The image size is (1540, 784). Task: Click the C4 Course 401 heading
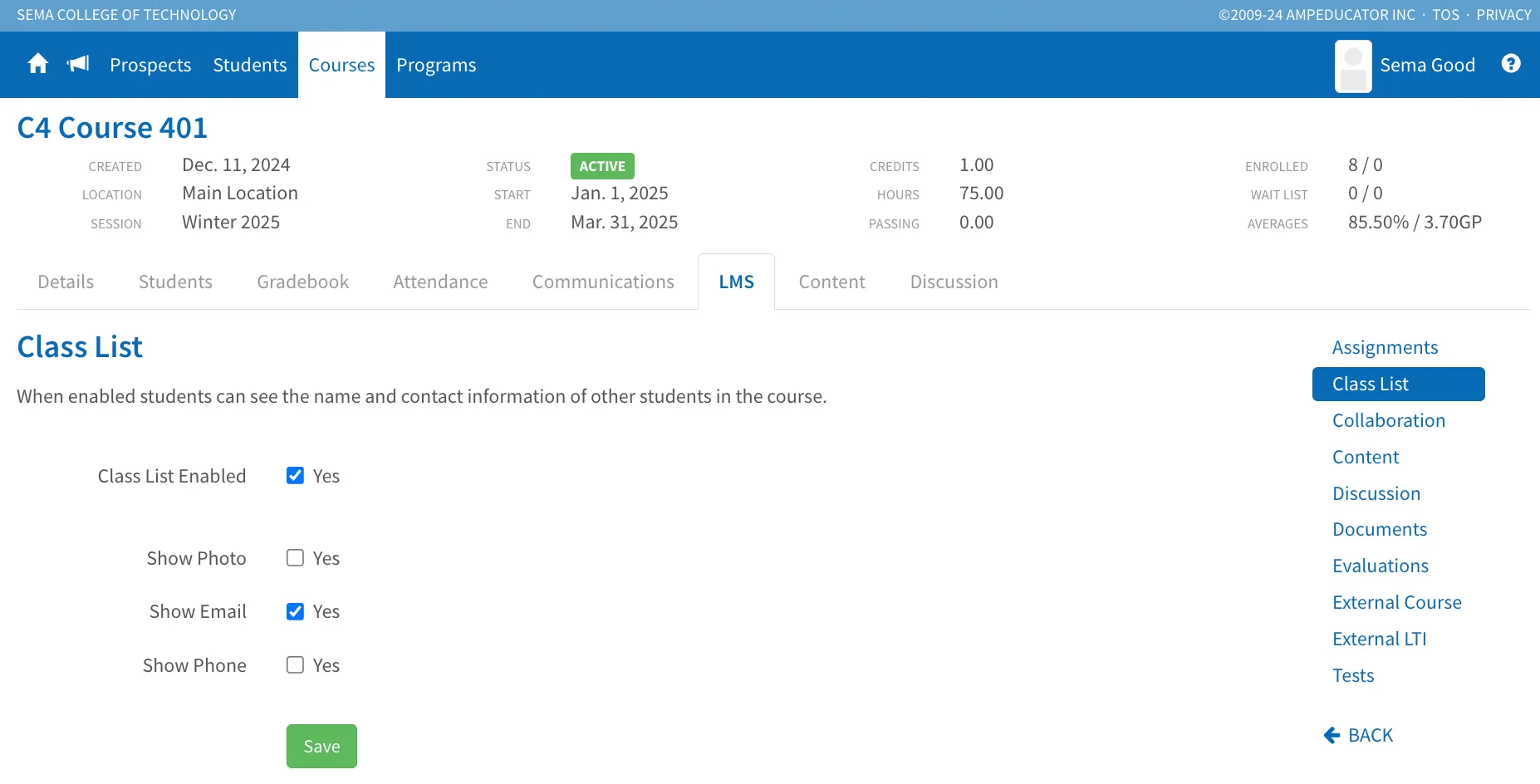[x=112, y=128]
